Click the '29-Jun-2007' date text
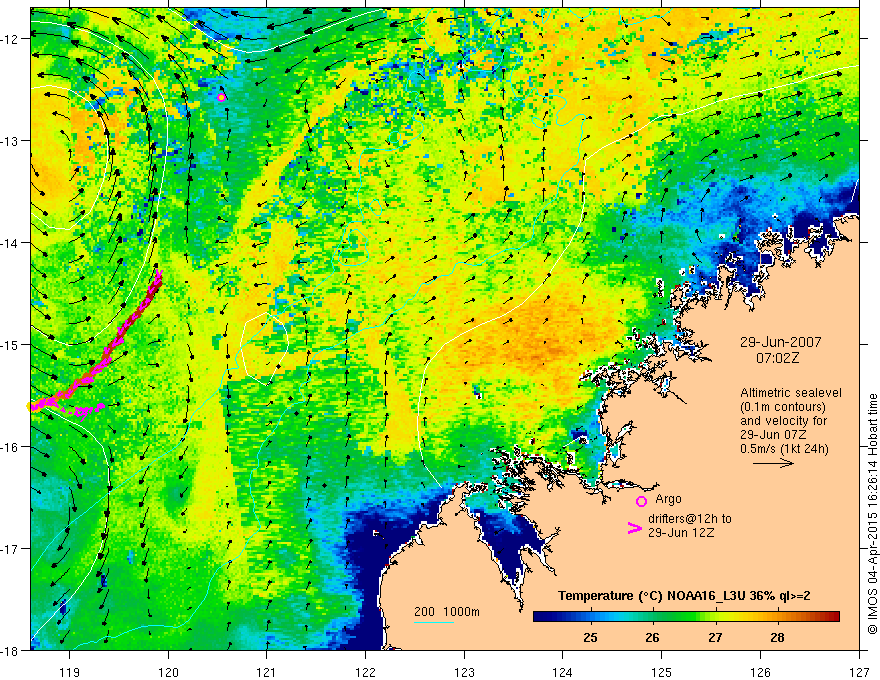 tap(780, 342)
